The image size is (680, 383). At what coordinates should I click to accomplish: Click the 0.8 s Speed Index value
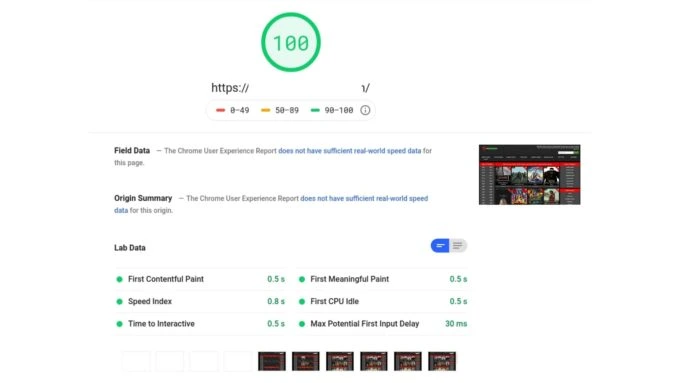click(x=276, y=301)
